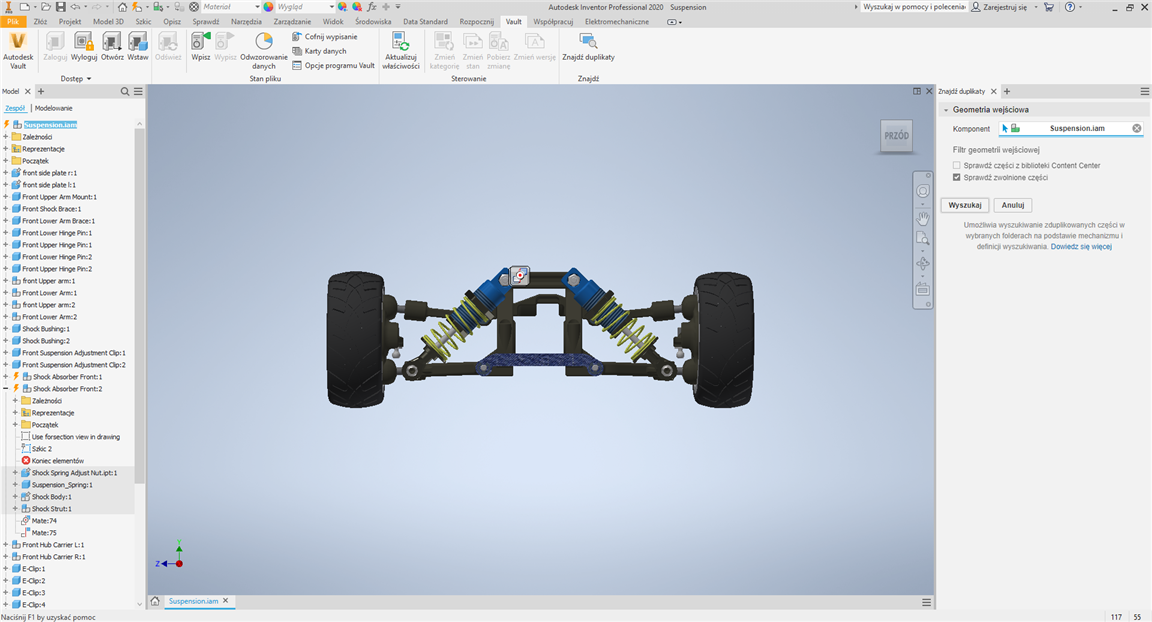1152x622 pixels.
Task: Open the help question mark icon
Action: pos(1070,7)
